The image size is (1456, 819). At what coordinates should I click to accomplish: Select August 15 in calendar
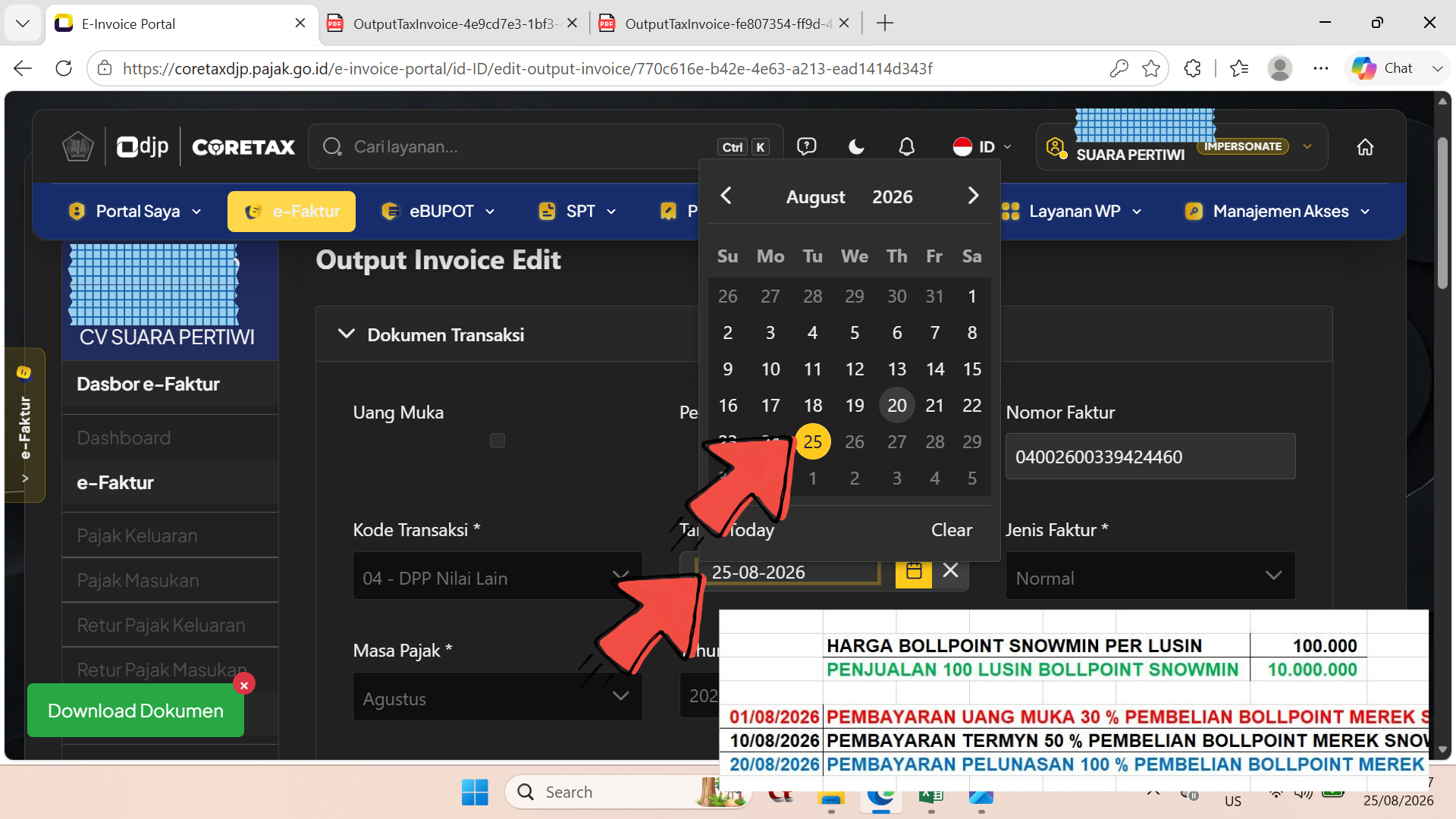coord(972,369)
